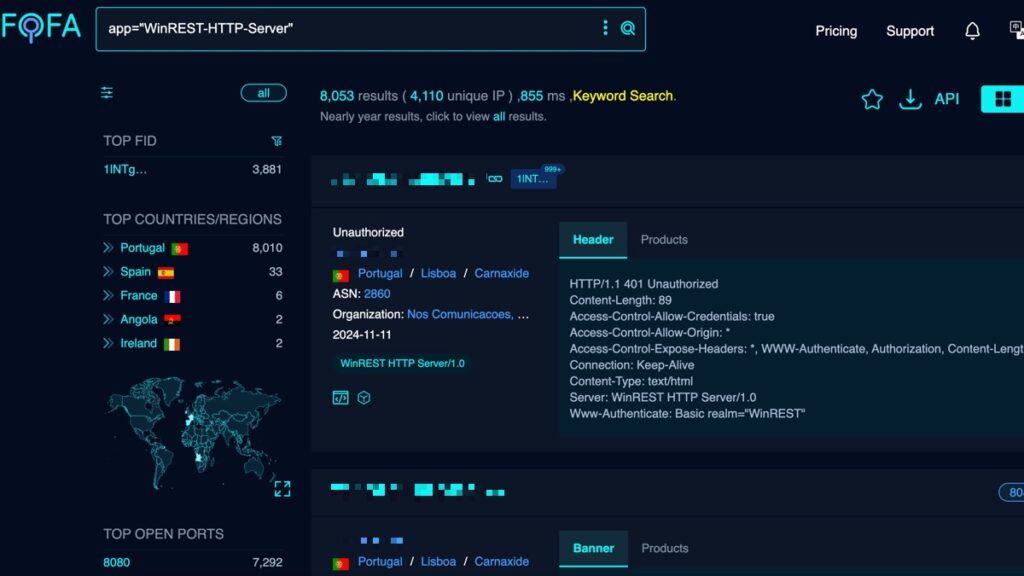Screen dimensions: 1024x576
Task: Open the Pricing menu item
Action: [836, 31]
